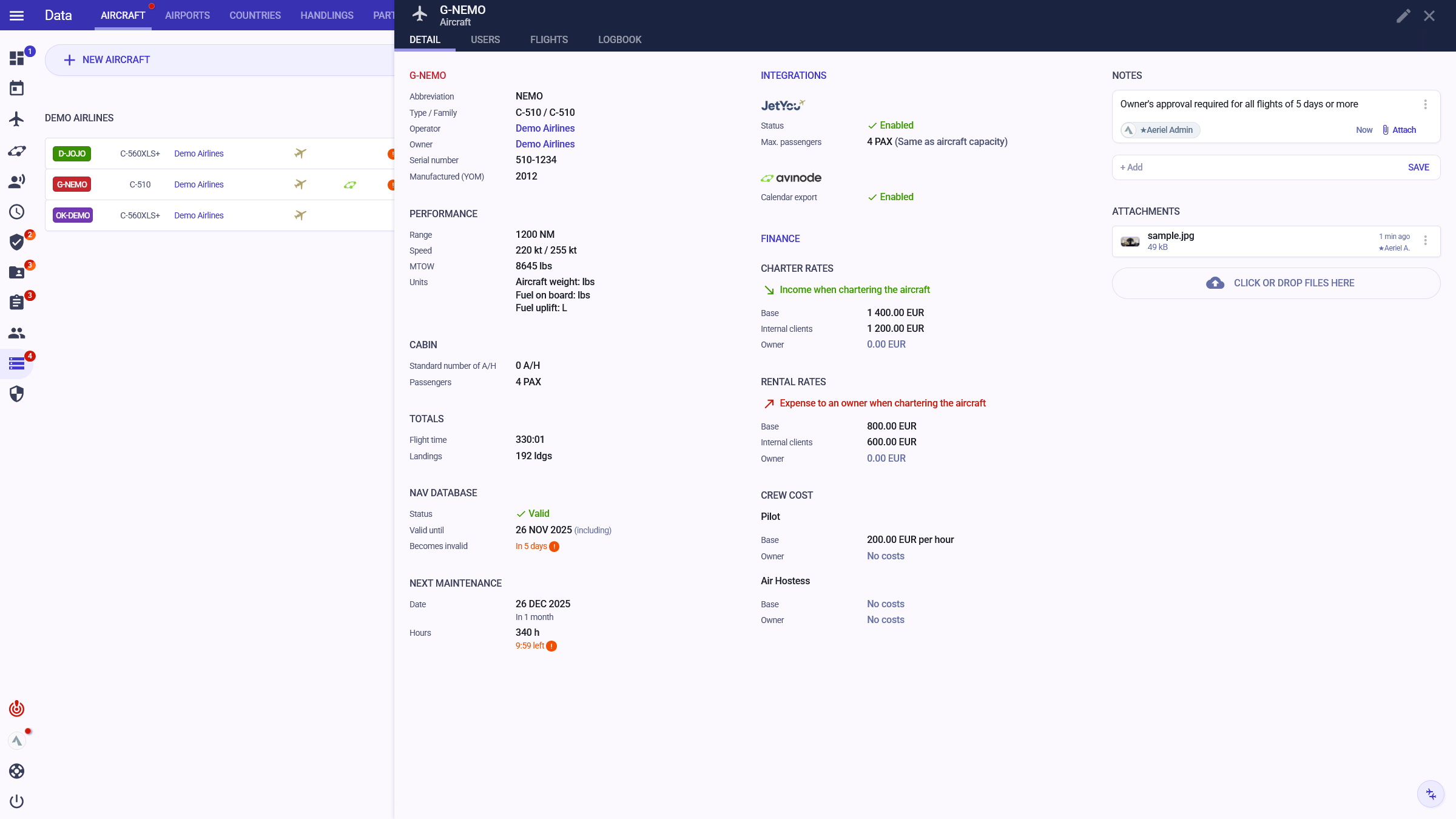Open the help lifebuoy icon
The height and width of the screenshot is (819, 1456).
pyautogui.click(x=17, y=771)
